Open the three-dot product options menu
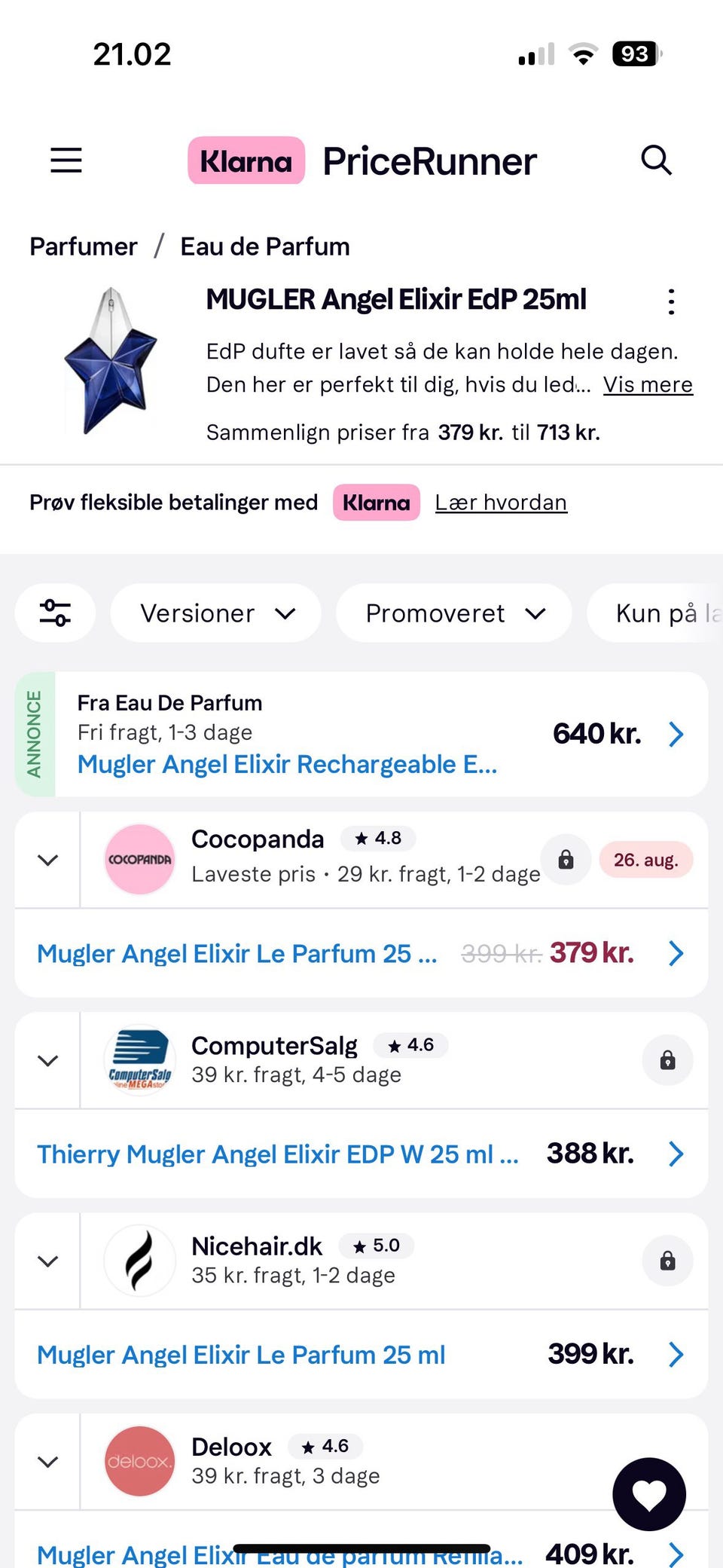 tap(671, 301)
